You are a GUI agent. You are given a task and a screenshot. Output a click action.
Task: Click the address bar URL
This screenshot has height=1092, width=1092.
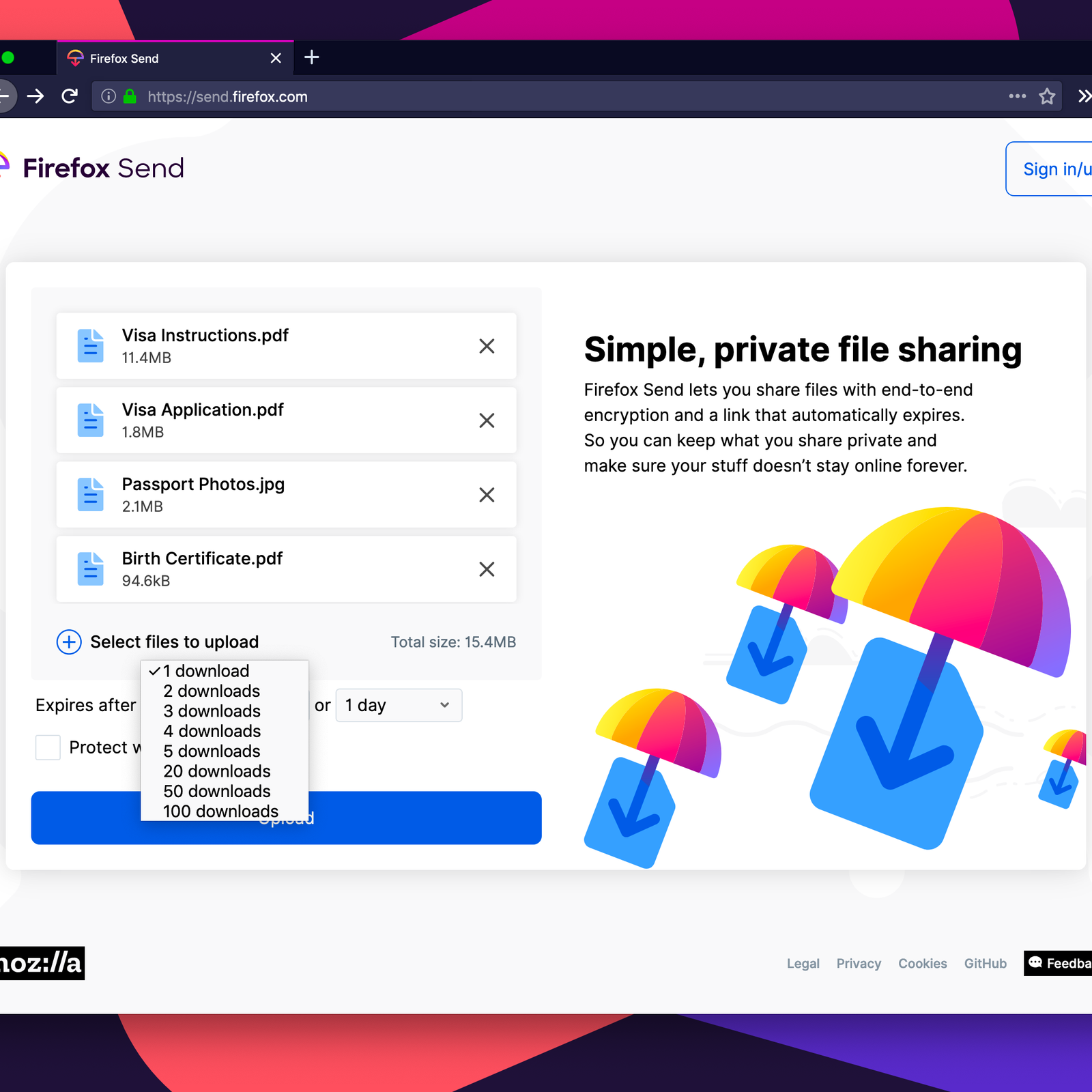tap(227, 97)
